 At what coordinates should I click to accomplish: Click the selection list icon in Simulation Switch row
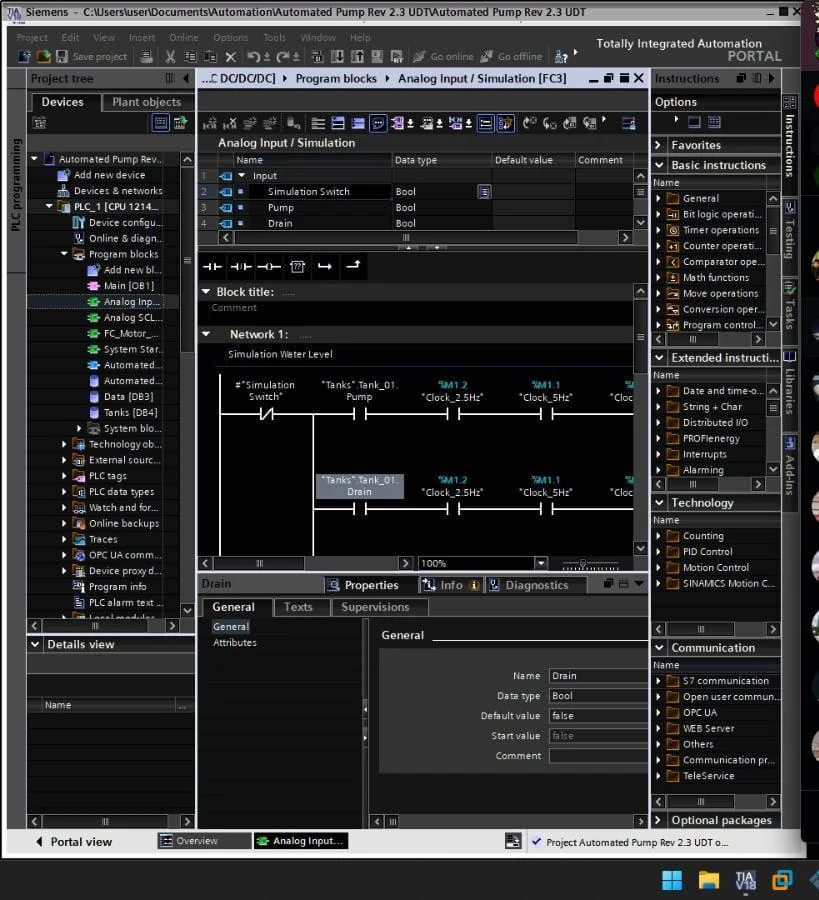point(484,192)
